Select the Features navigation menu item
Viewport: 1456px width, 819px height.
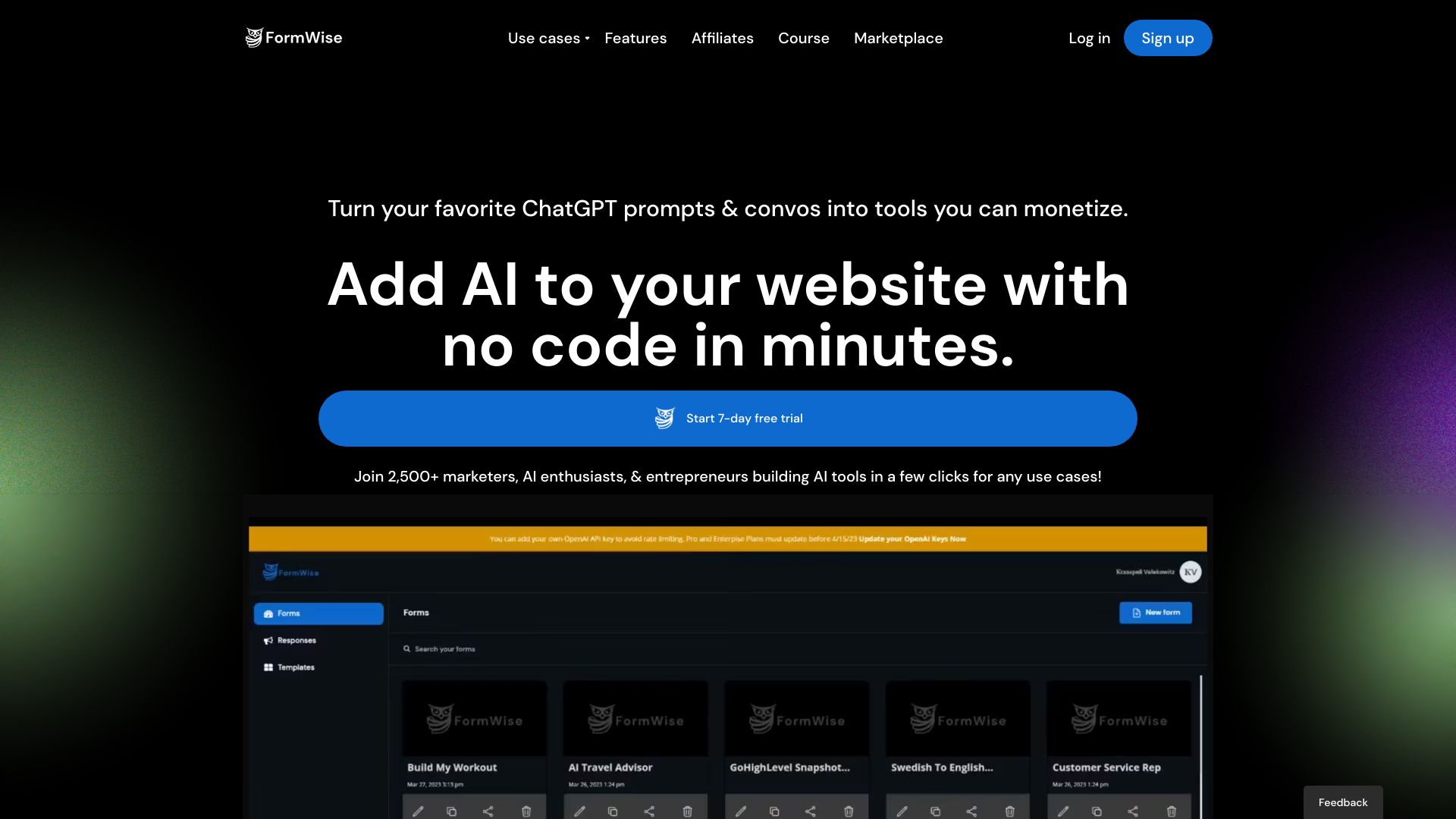point(635,37)
